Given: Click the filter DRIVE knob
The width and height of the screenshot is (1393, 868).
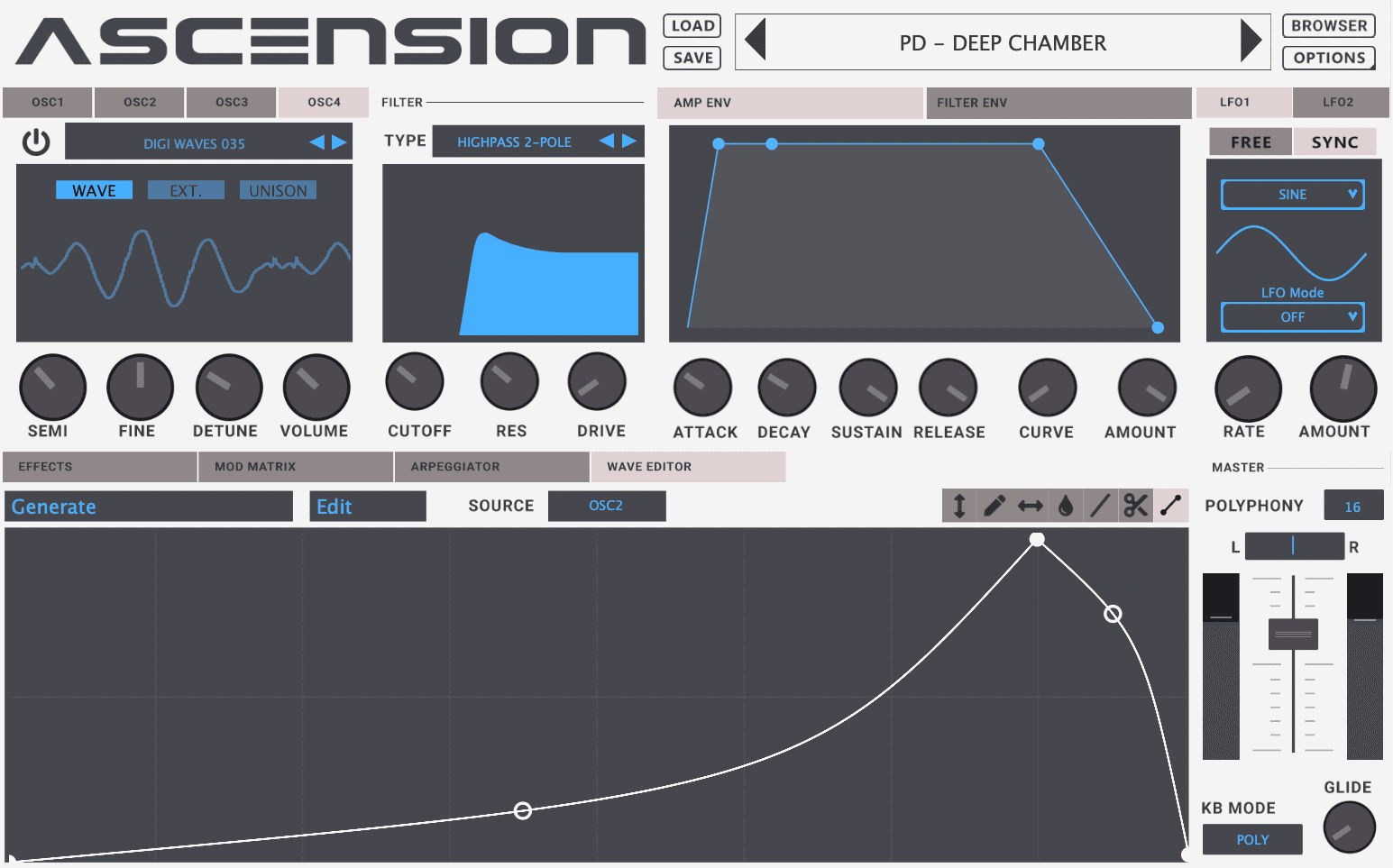Looking at the screenshot, I should 597,381.
